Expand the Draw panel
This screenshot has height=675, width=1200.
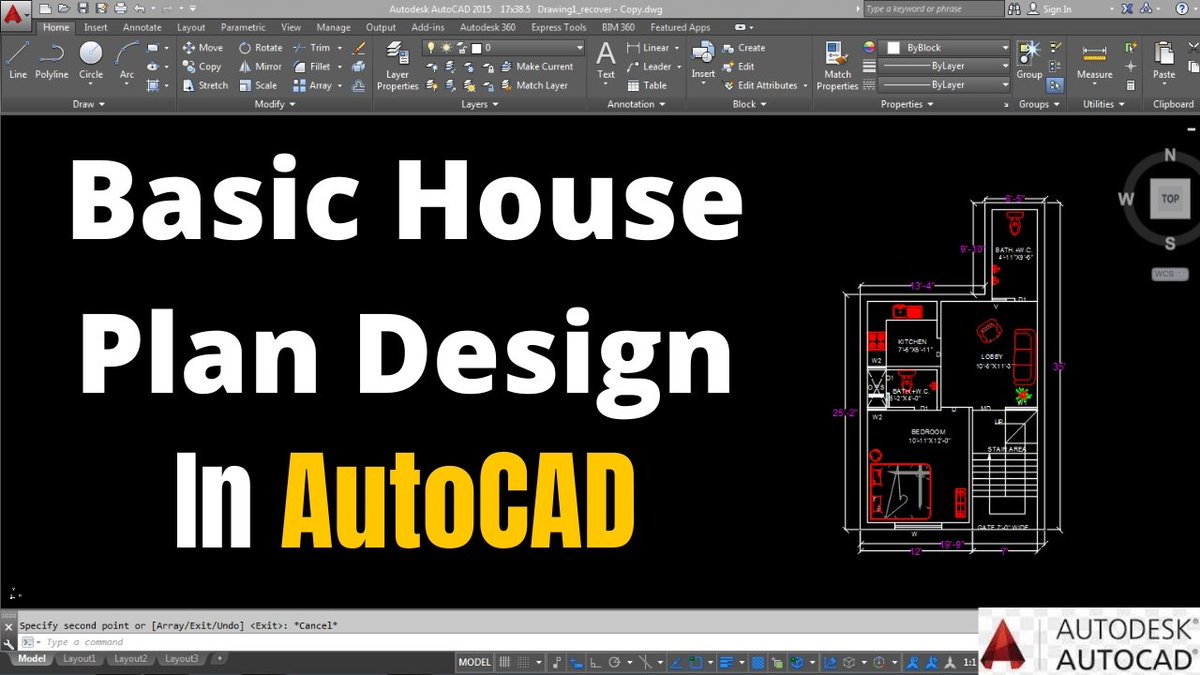click(88, 104)
